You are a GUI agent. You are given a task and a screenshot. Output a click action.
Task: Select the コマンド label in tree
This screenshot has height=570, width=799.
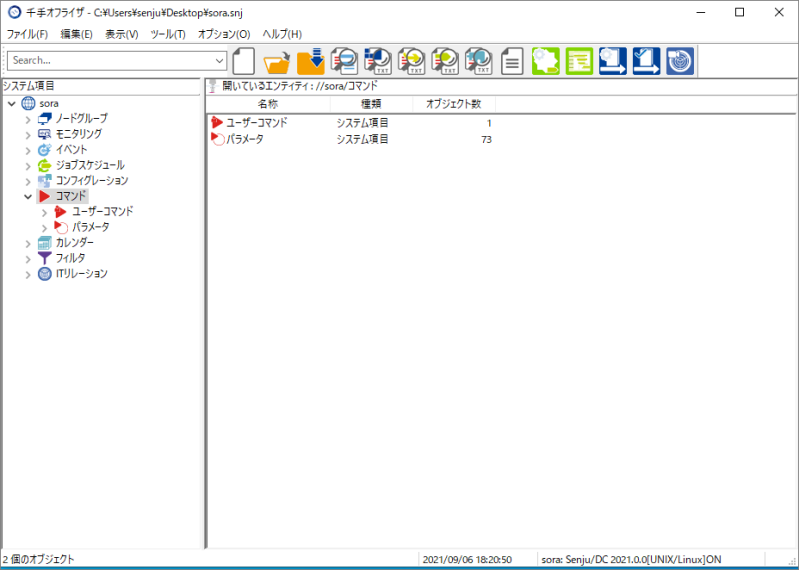71,196
